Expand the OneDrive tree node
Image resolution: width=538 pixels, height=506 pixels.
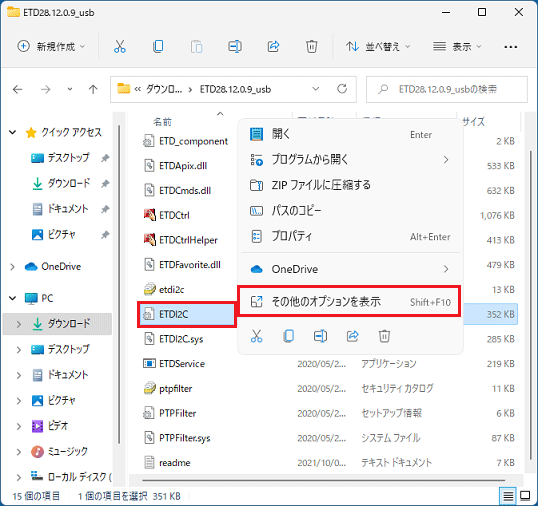pyautogui.click(x=13, y=267)
